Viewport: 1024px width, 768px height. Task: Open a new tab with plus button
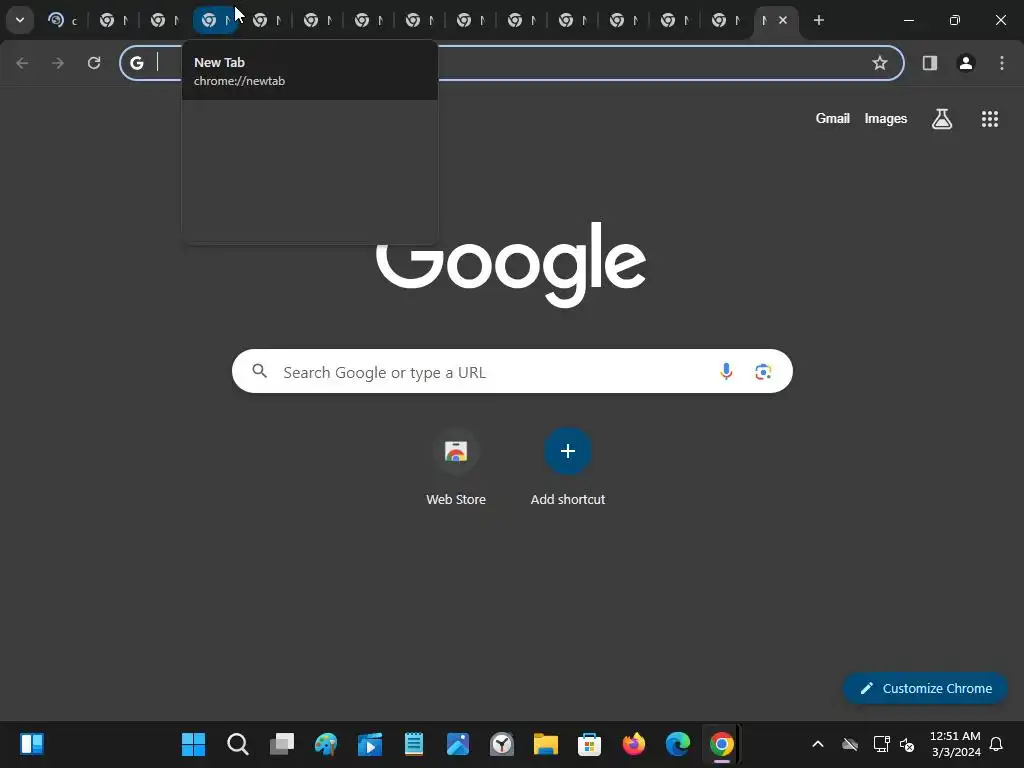click(x=818, y=20)
